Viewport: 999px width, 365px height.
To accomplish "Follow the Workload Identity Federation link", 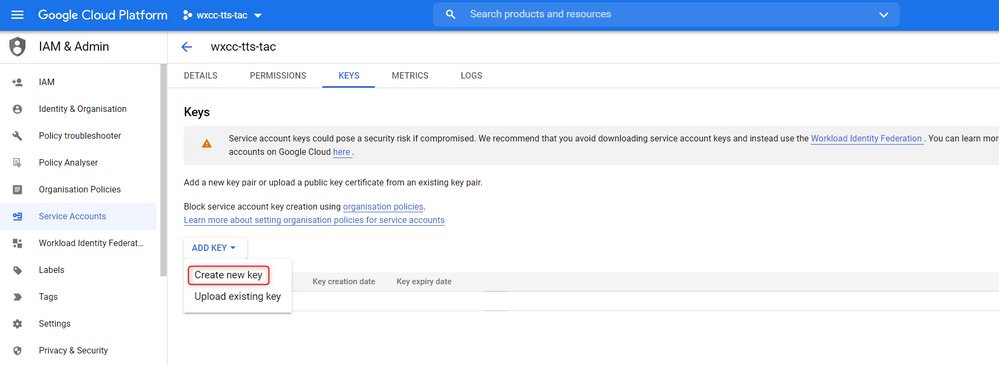I will point(866,138).
